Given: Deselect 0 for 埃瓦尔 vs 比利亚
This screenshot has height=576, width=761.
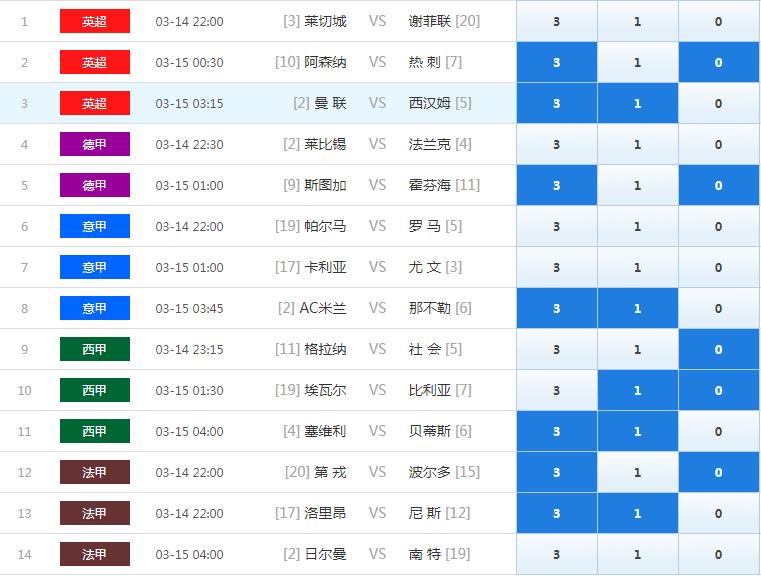Looking at the screenshot, I should tap(719, 390).
